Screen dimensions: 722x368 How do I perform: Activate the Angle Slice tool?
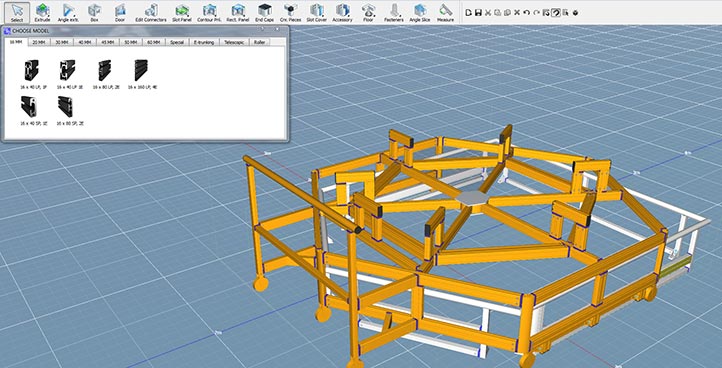[419, 12]
